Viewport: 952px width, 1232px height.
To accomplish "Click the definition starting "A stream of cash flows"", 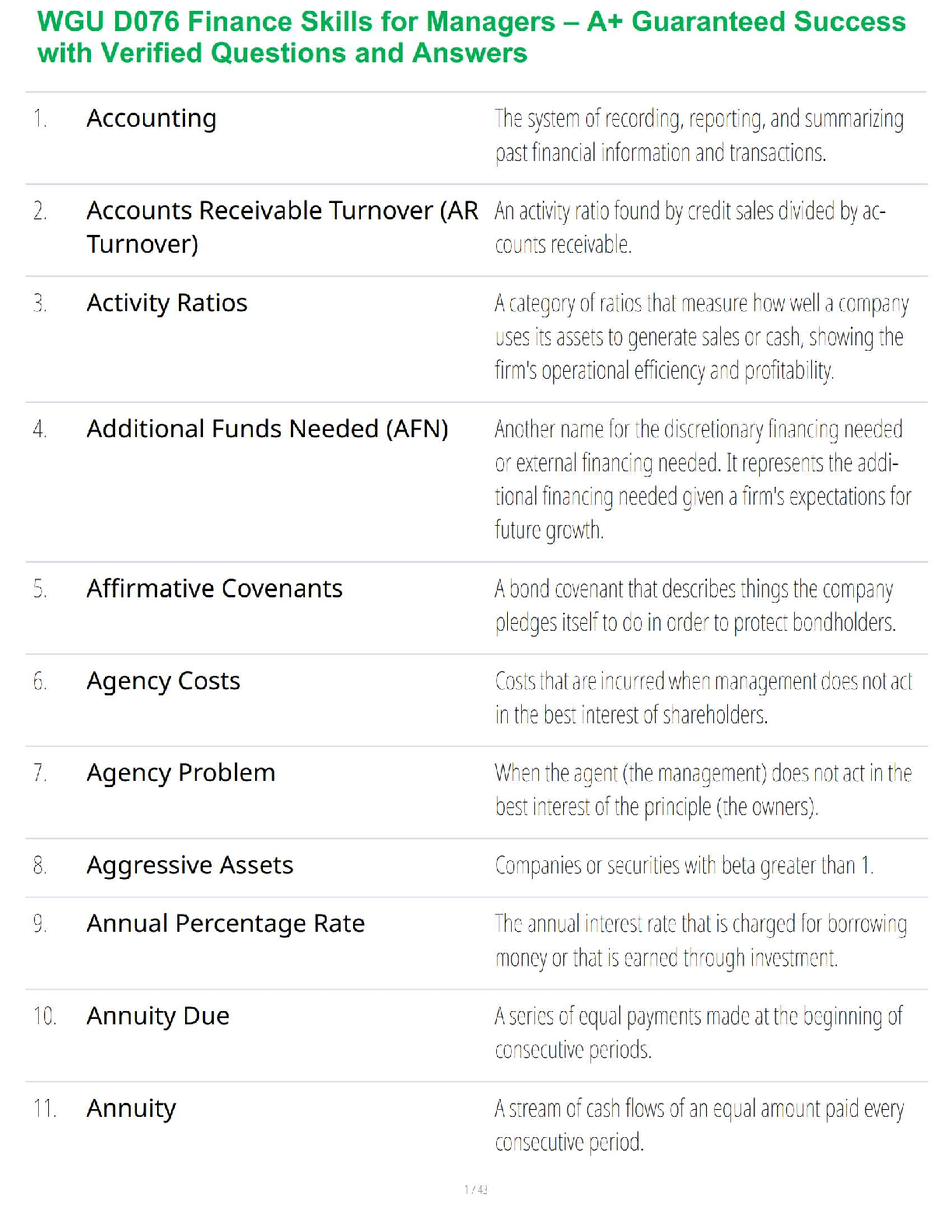I will coord(699,1125).
